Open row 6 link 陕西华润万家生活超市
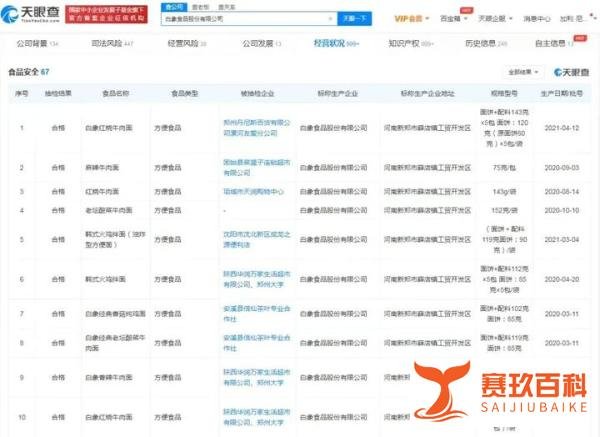Screen dimensions: 600x437 coord(257,279)
